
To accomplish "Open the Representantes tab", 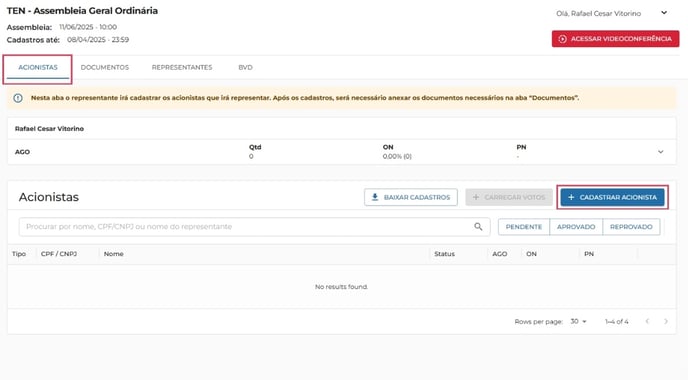I will 182,68.
